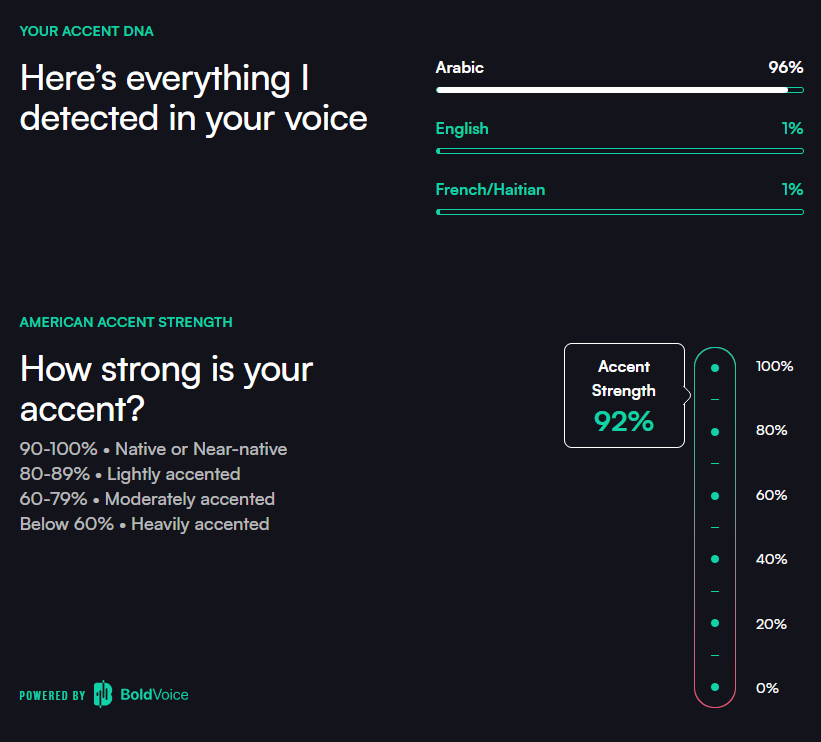Click the POWERED BY text
This screenshot has height=742, width=821.
tap(52, 695)
